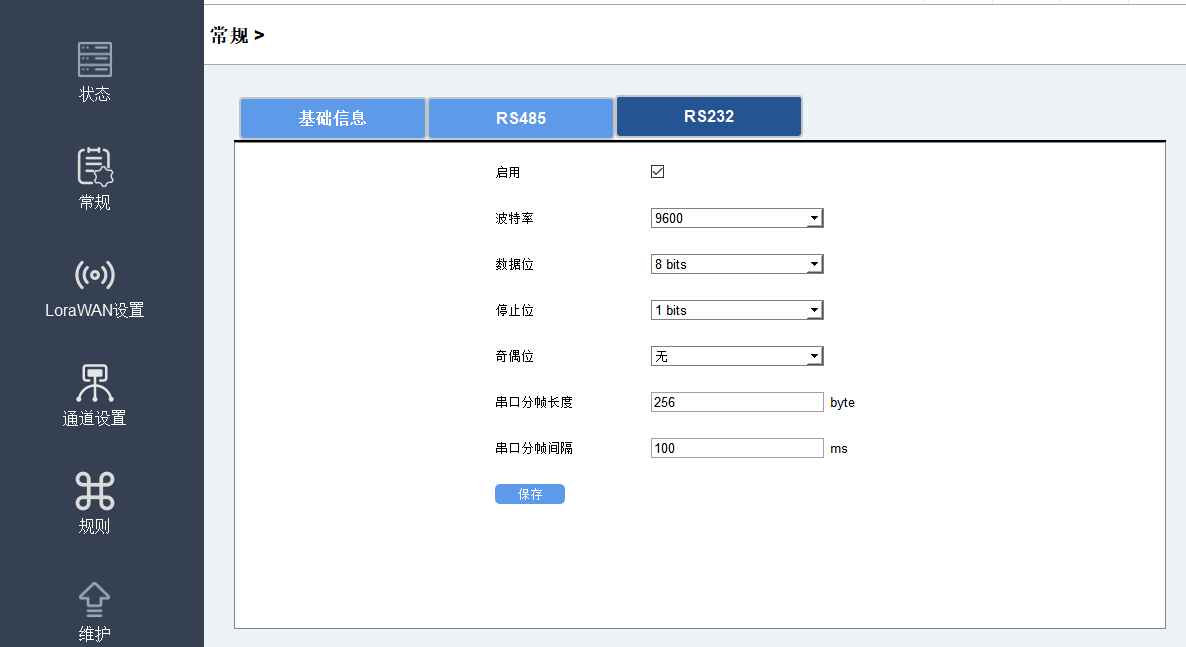The height and width of the screenshot is (647, 1186).
Task: Switch to the RS485 tab
Action: click(521, 118)
